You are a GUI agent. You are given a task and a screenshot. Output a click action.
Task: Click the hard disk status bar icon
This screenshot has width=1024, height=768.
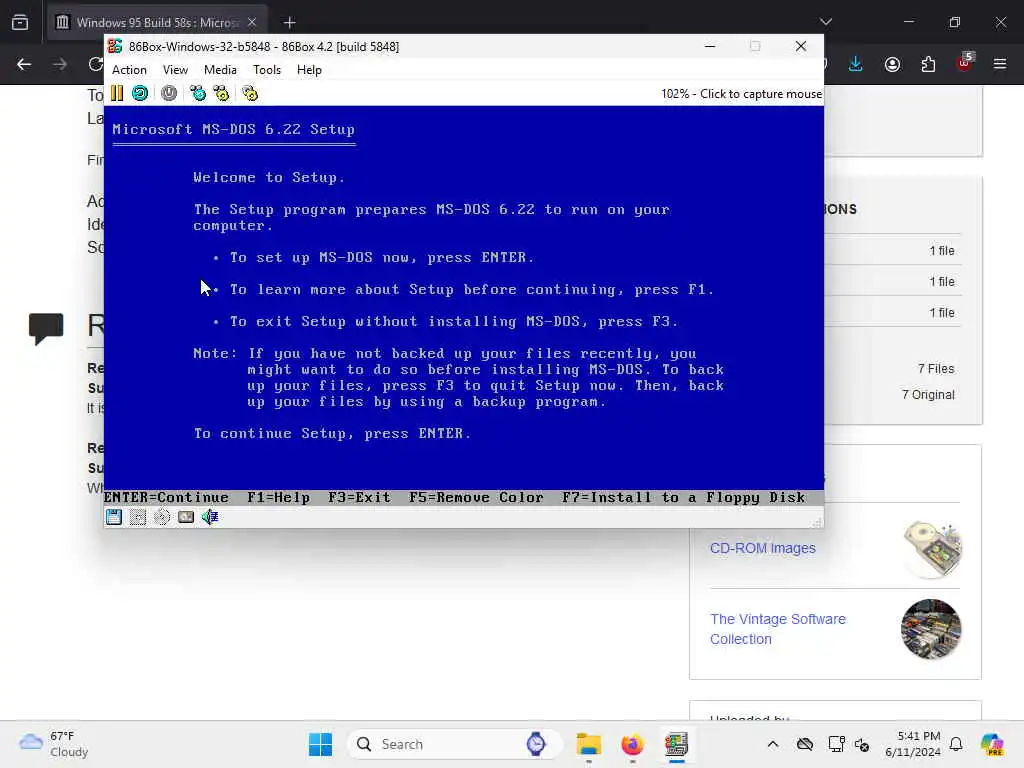(x=186, y=517)
